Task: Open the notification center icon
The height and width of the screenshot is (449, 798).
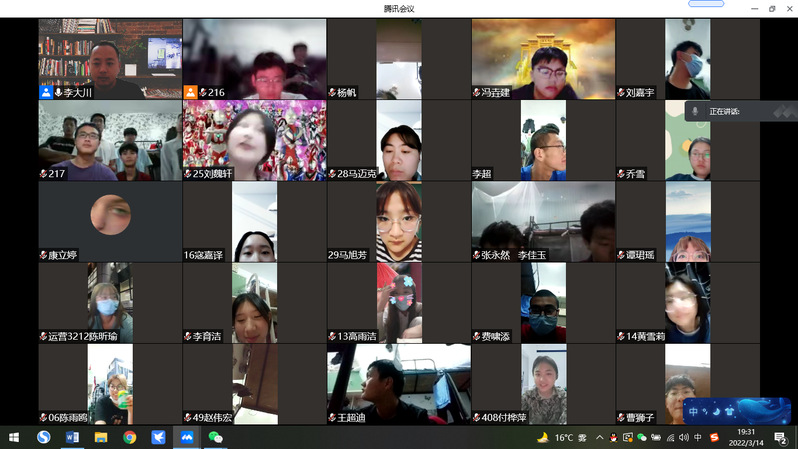Action: [x=780, y=437]
